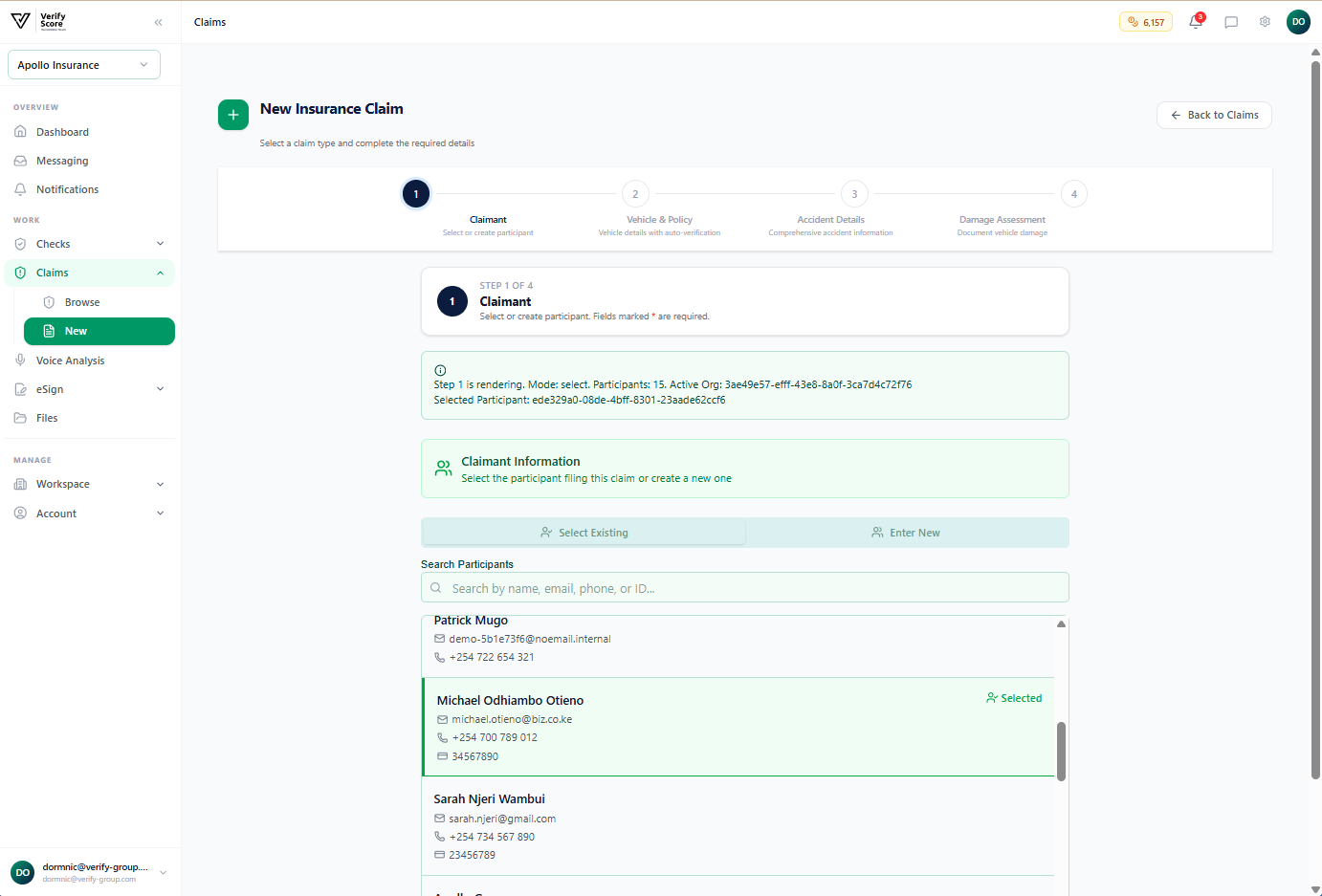Expand the eSign menu chevron

[161, 389]
